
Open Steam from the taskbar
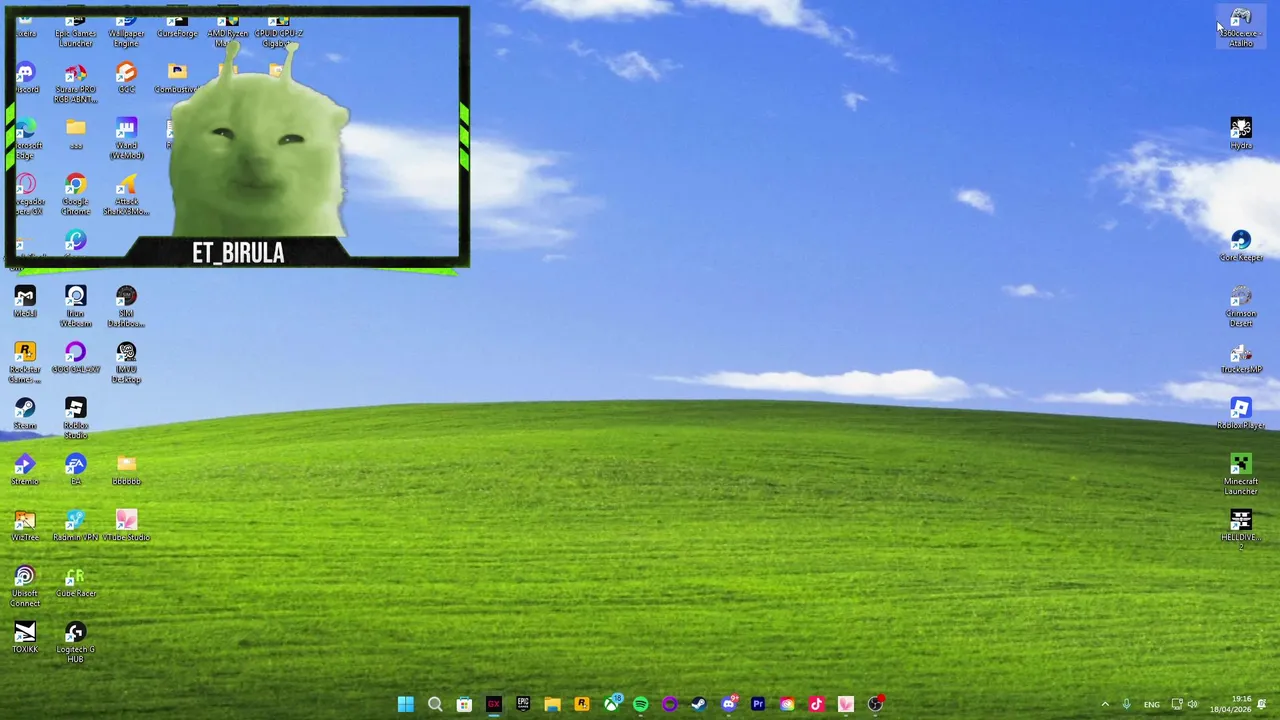point(699,704)
